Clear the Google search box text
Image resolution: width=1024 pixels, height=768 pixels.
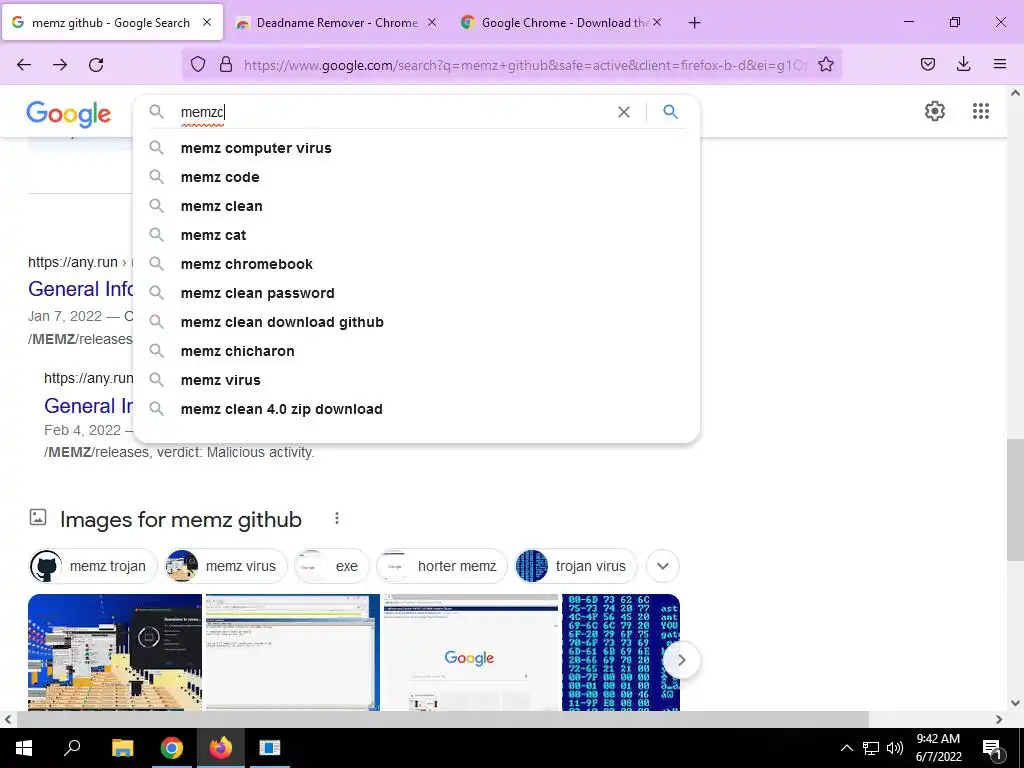624,112
